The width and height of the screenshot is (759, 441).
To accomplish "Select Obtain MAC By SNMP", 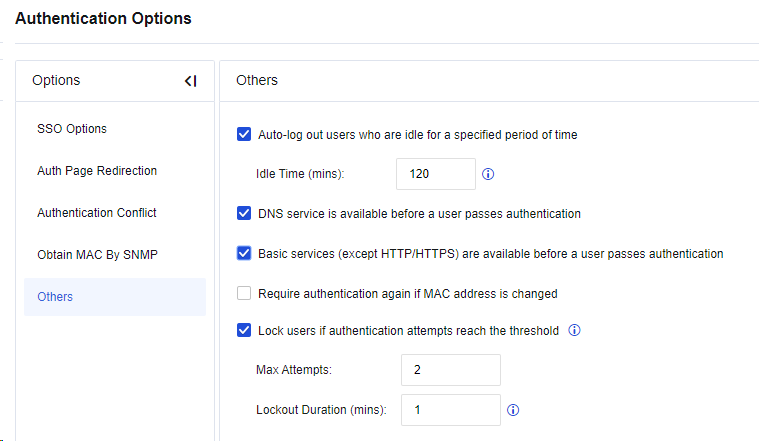I will pyautogui.click(x=97, y=255).
